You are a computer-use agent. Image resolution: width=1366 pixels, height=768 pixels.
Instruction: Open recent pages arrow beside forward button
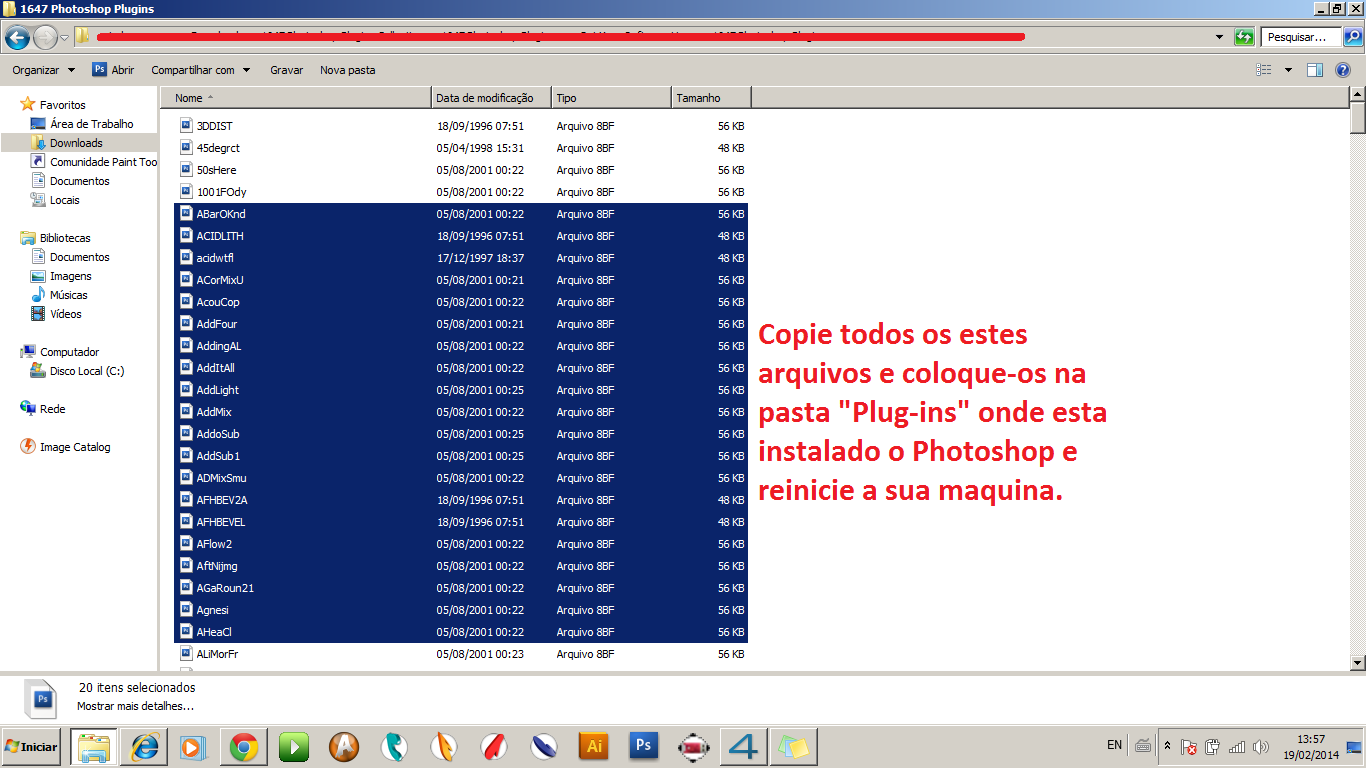[65, 38]
